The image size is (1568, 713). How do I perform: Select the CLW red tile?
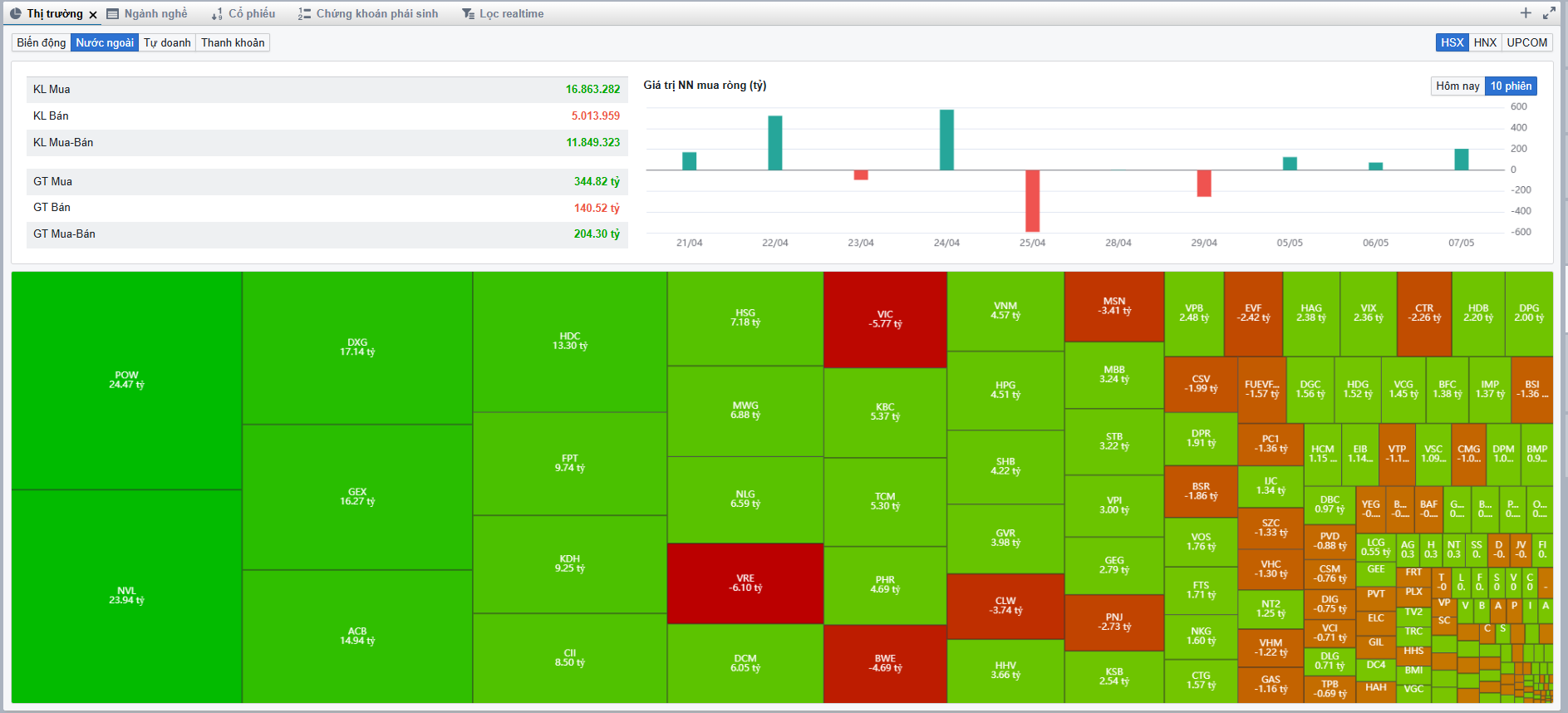click(x=1005, y=606)
